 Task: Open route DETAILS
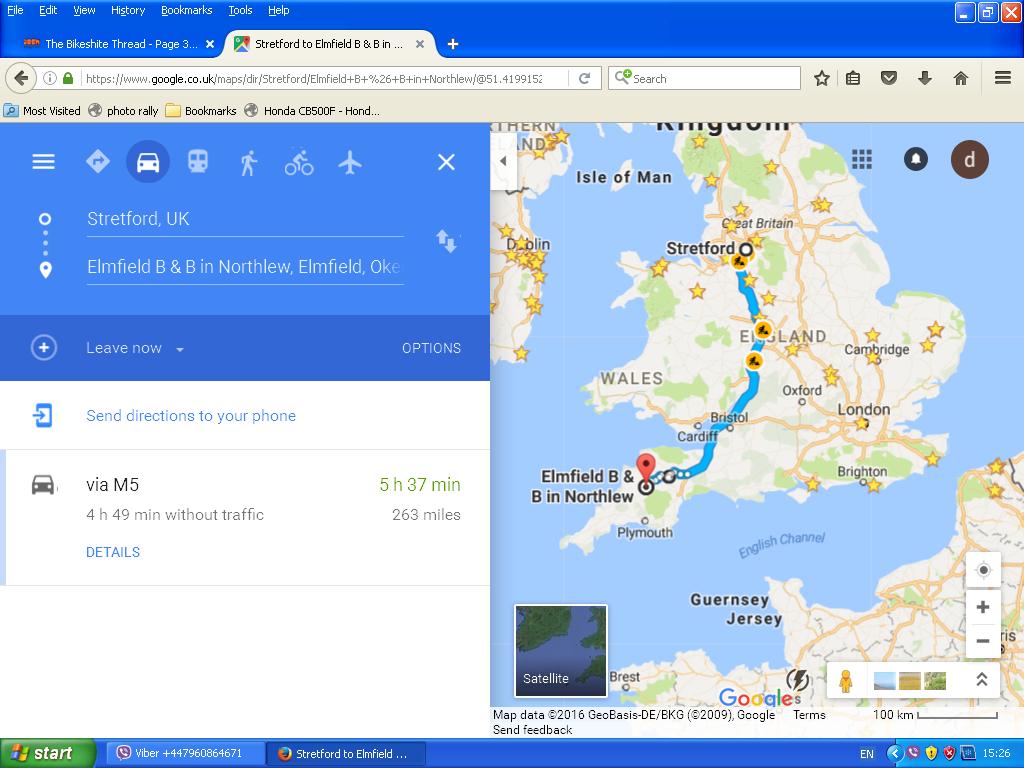(113, 552)
